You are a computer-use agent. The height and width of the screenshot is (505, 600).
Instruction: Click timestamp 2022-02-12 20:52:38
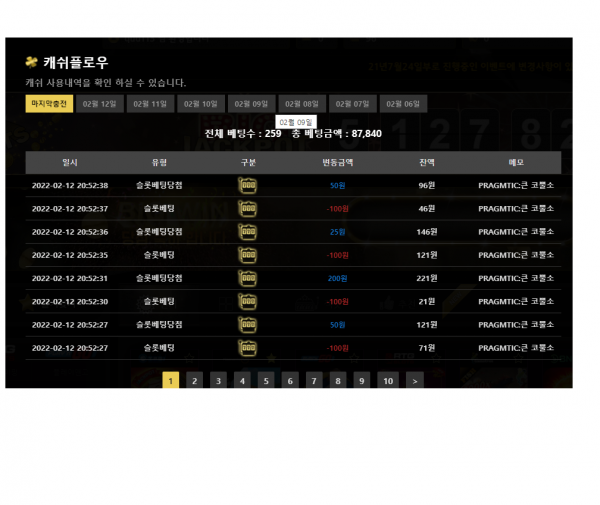coord(70,186)
